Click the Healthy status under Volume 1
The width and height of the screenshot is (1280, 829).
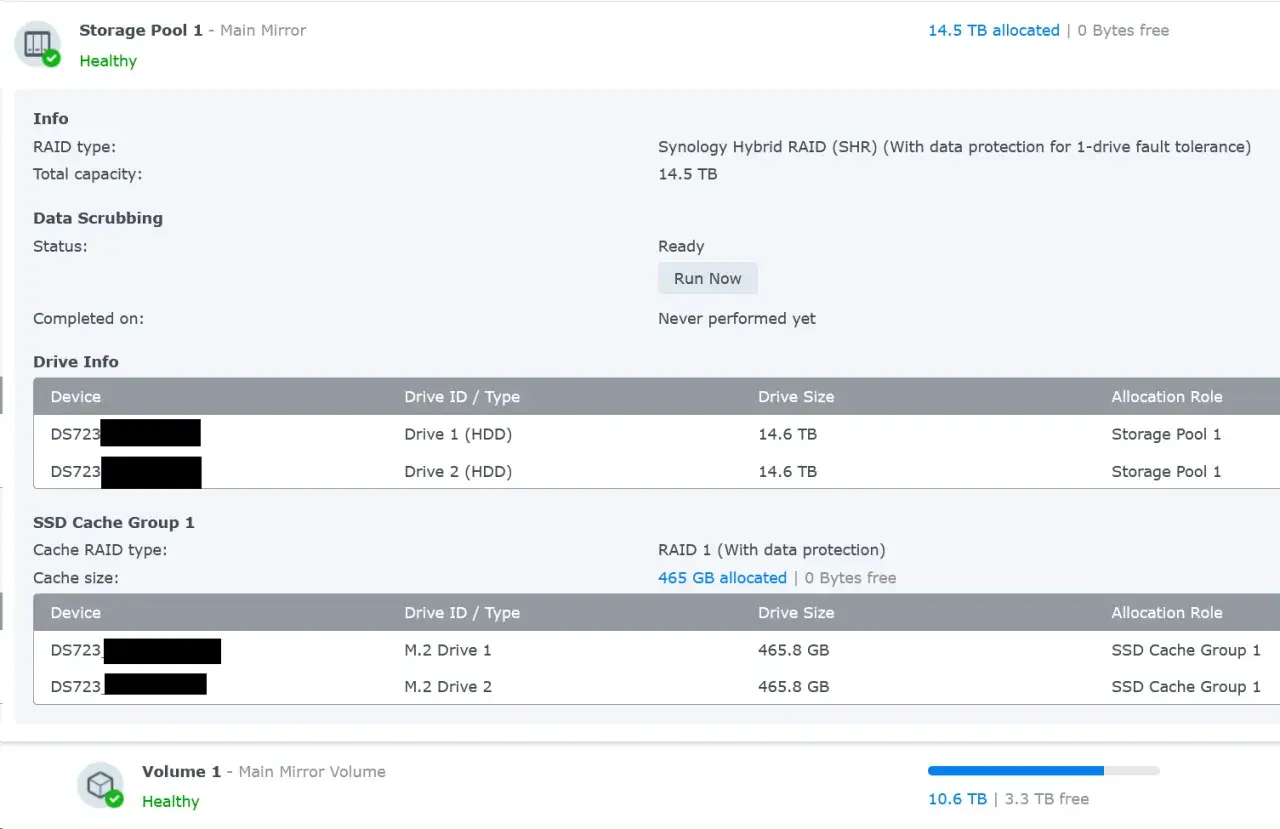pyautogui.click(x=170, y=802)
